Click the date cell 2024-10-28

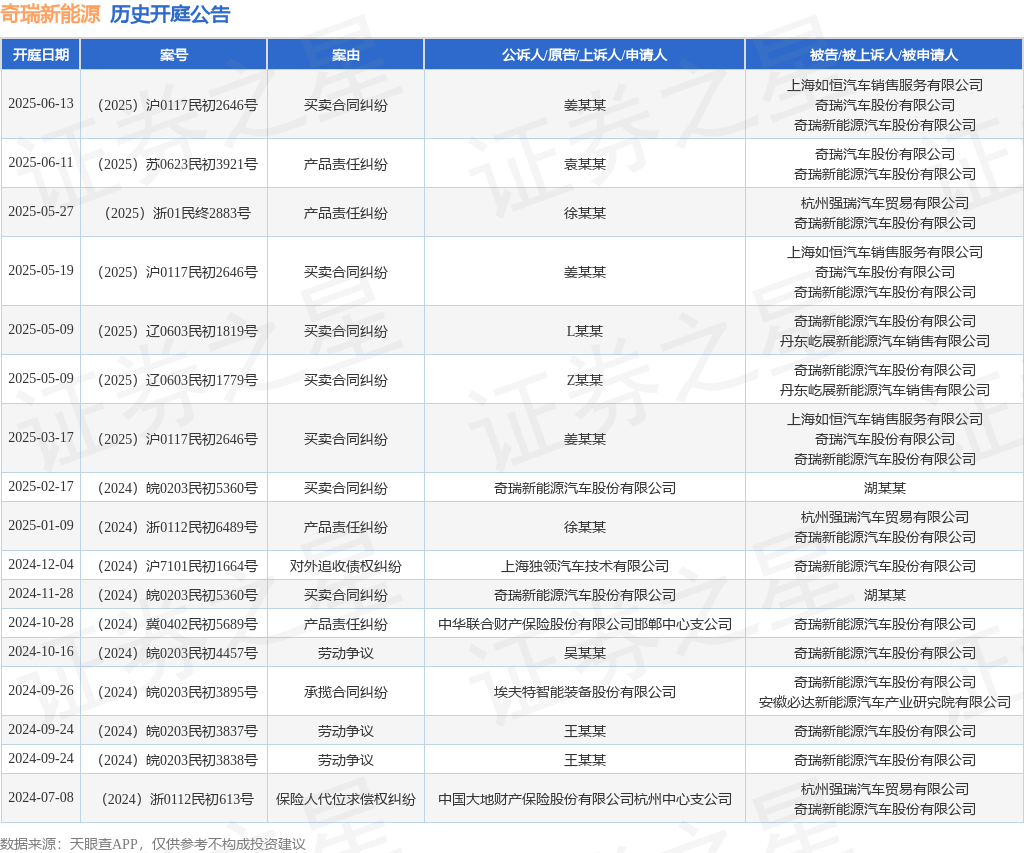(40, 622)
